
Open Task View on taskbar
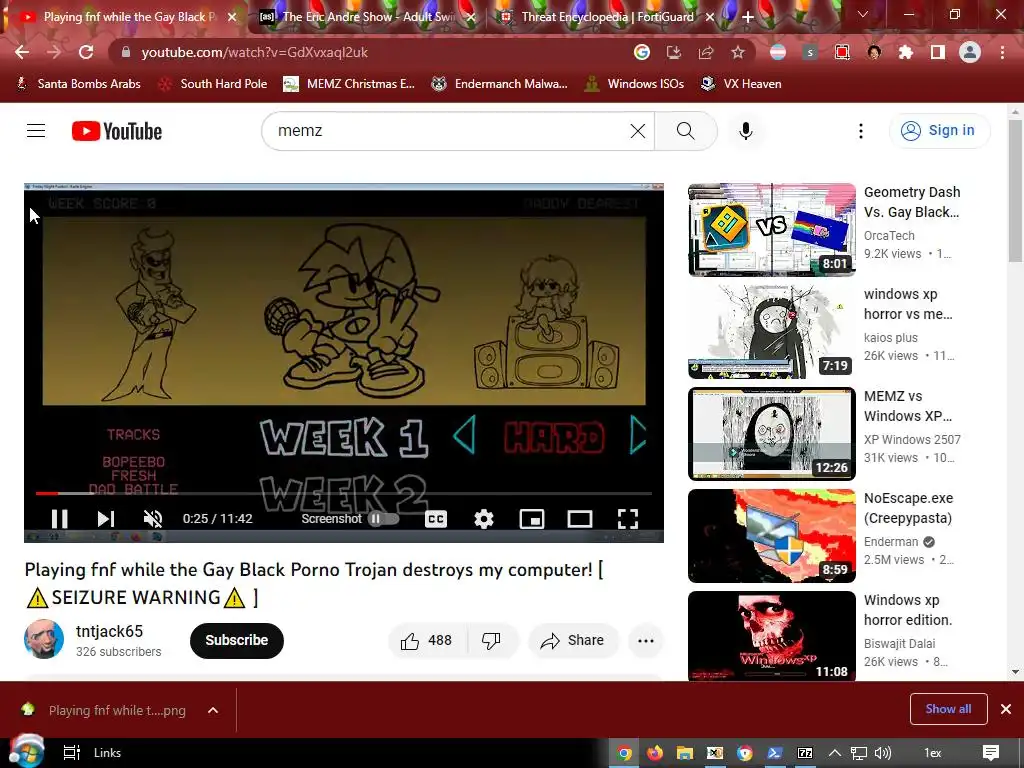[71, 753]
